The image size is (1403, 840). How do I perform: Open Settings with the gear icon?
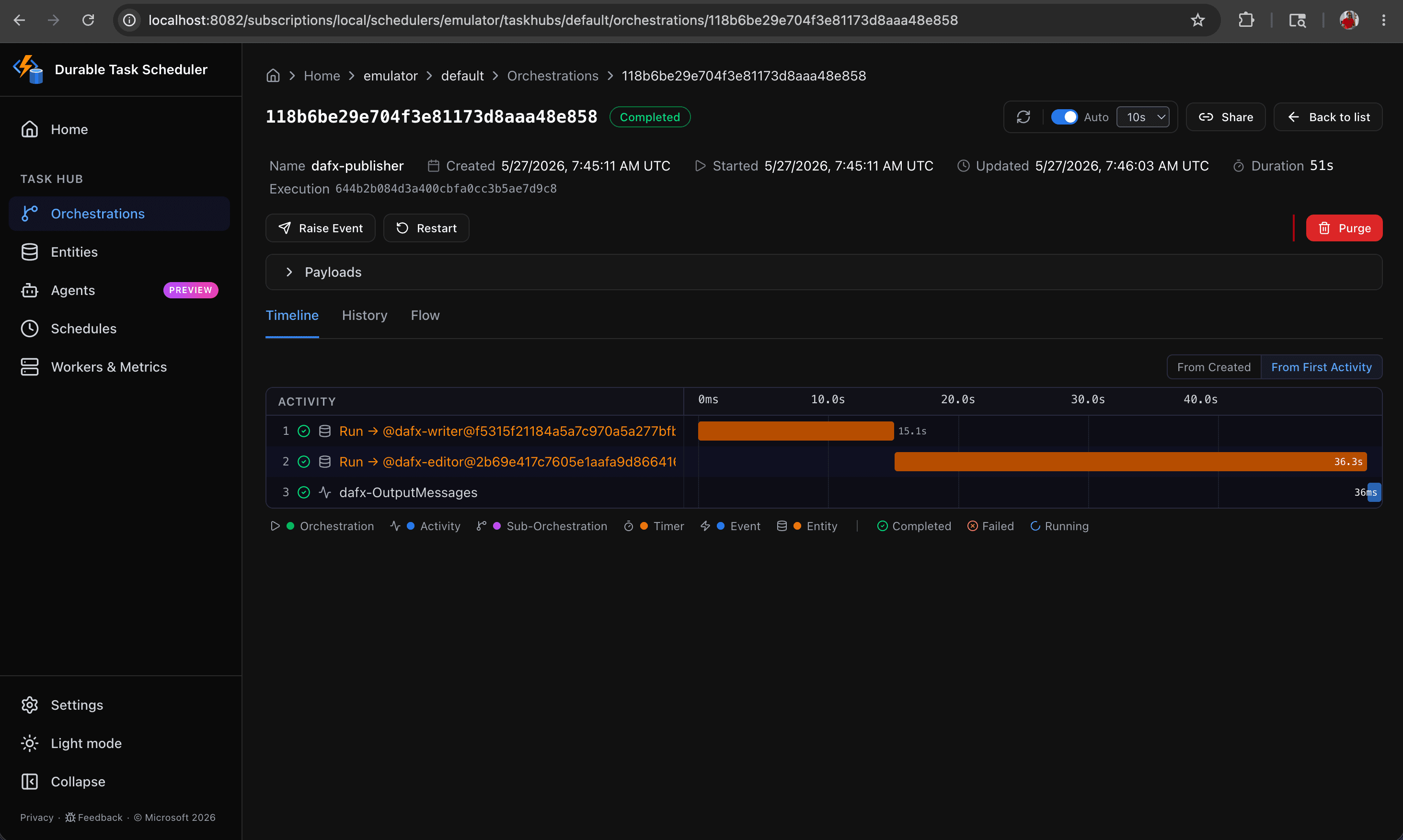(29, 705)
